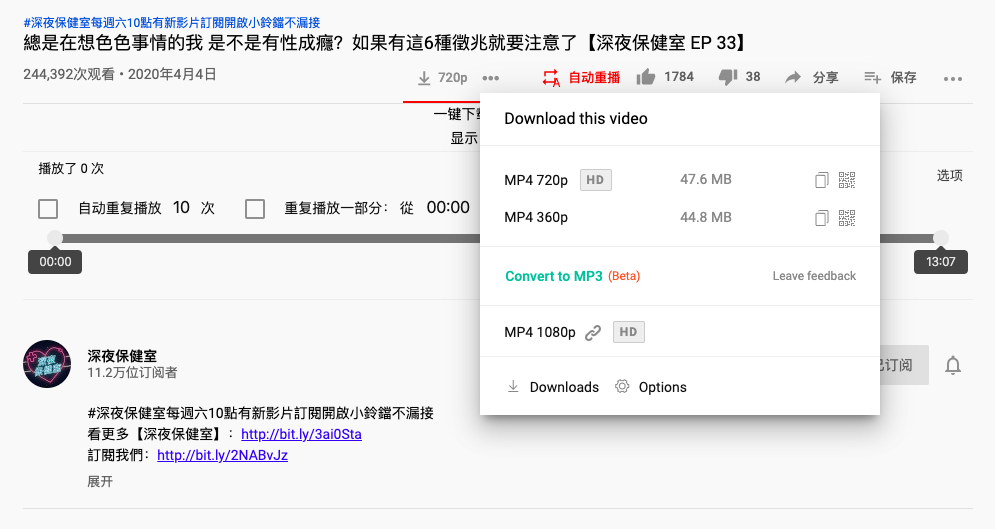Open the bit.ly/3ai0Sta link
Screen dimensions: 995x529
coord(301,434)
